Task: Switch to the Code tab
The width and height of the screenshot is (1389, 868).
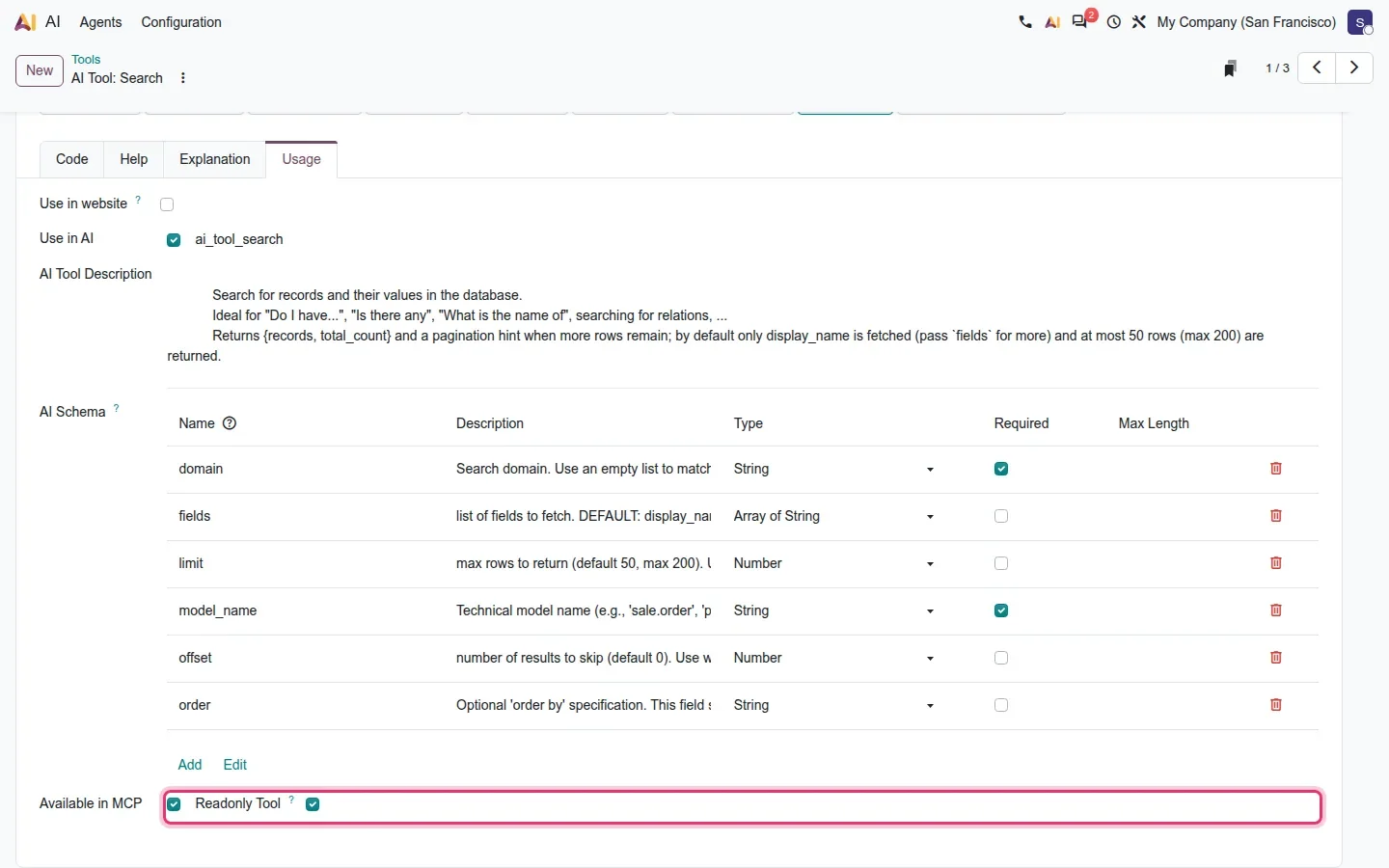Action: [72, 159]
